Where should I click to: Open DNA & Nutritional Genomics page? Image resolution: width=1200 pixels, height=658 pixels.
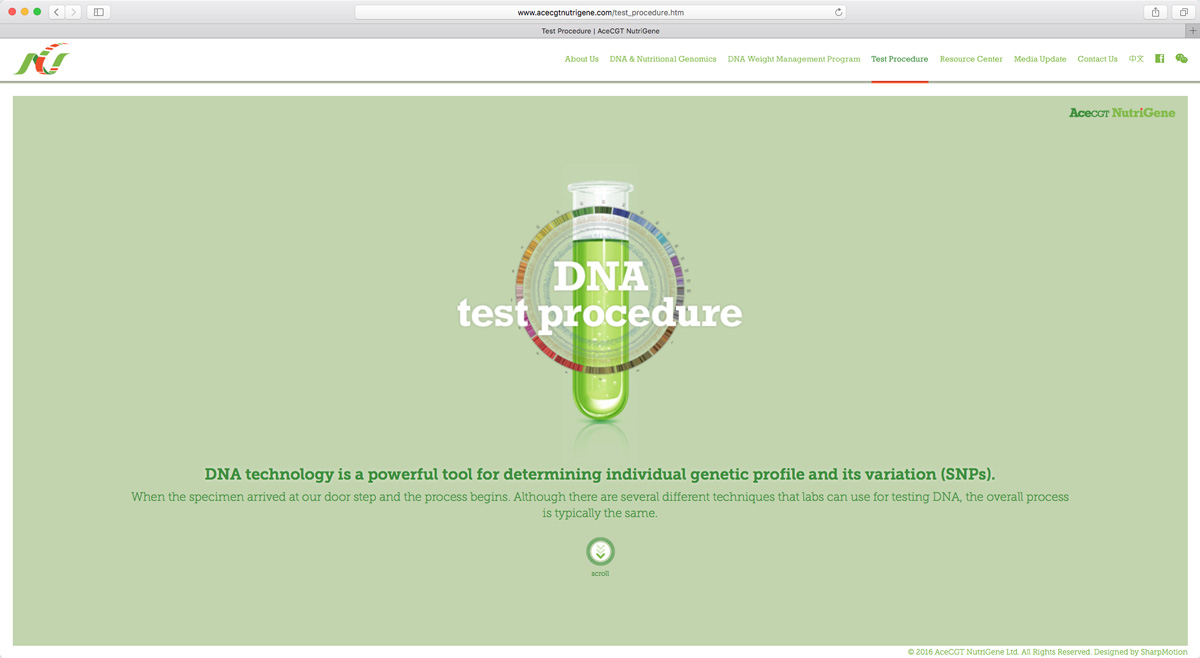coord(663,59)
